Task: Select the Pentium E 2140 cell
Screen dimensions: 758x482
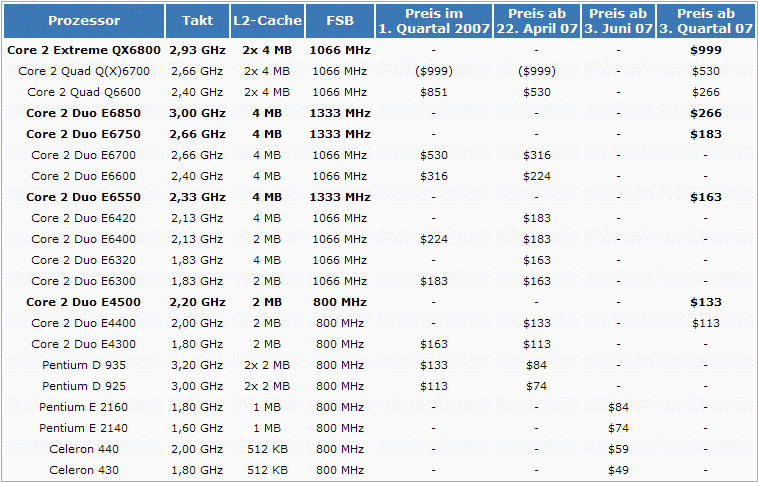Action: click(x=84, y=428)
